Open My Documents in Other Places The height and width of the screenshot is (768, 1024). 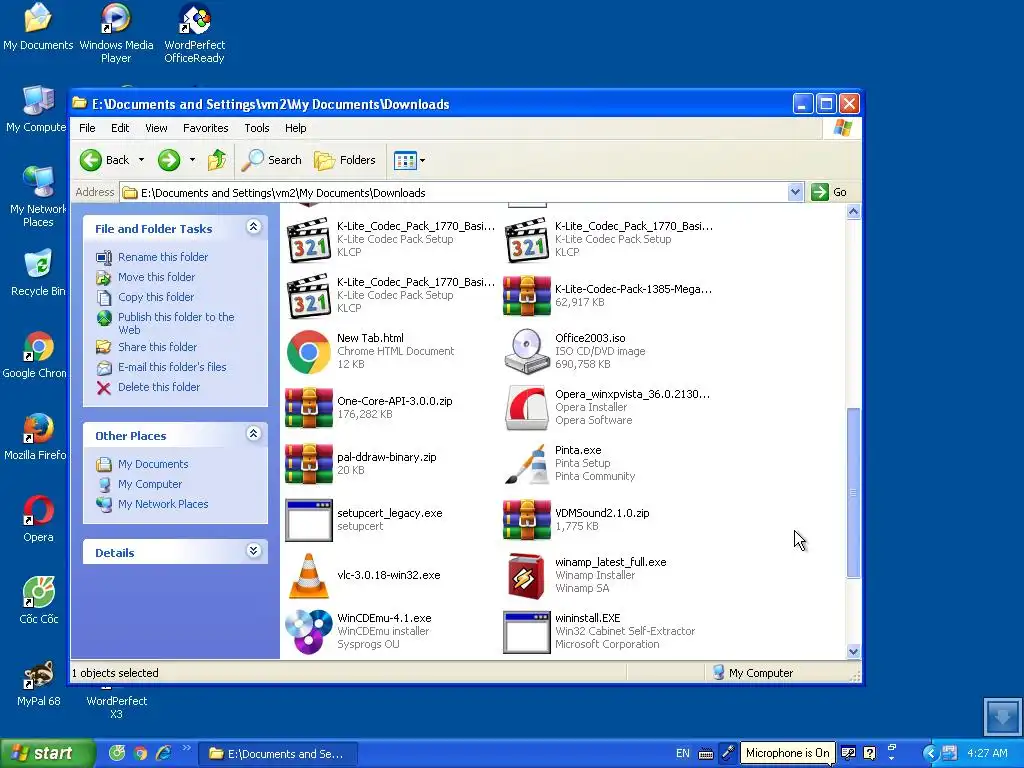point(153,464)
